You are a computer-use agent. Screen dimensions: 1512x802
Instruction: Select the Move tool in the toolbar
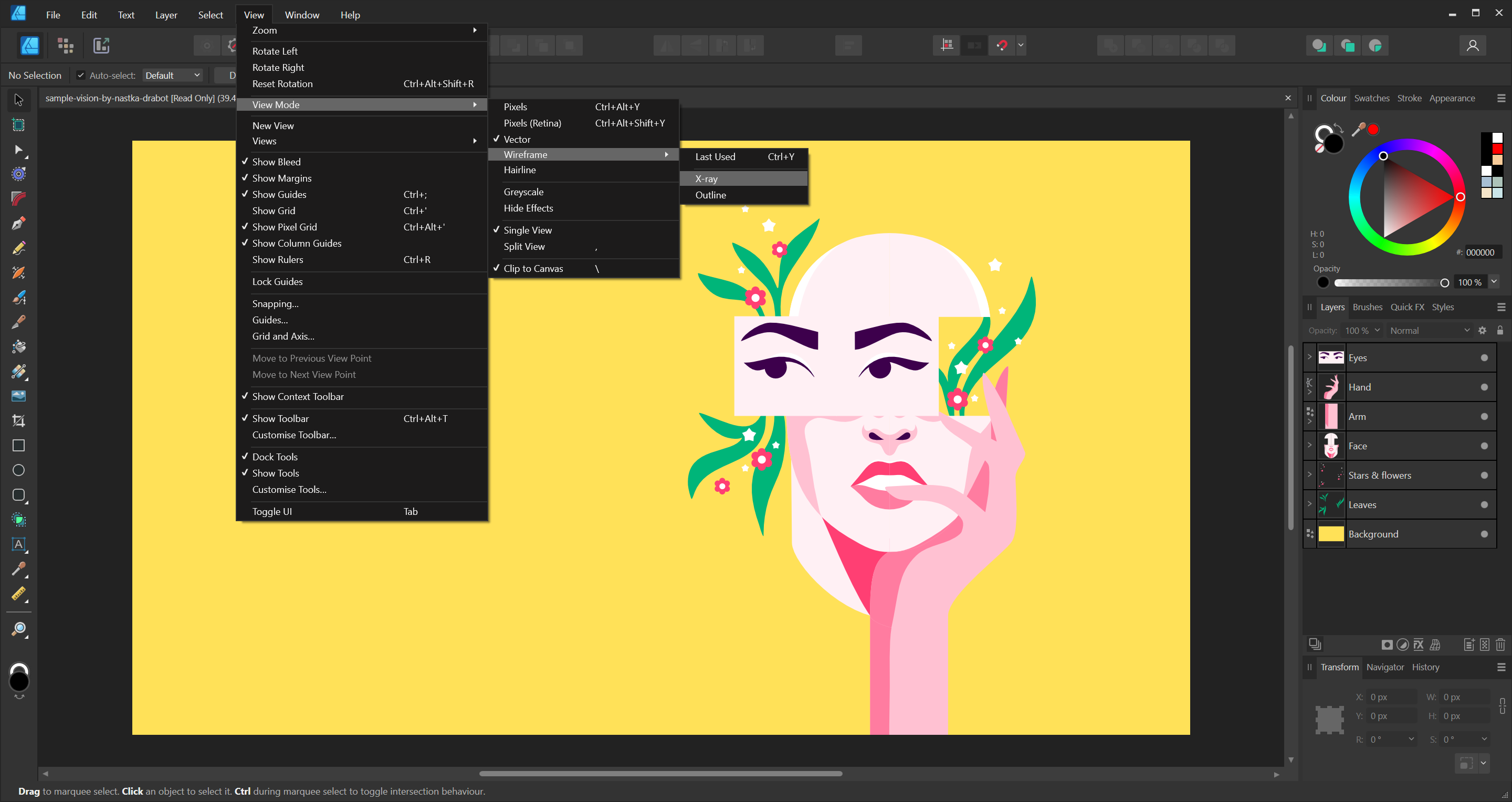(18, 100)
